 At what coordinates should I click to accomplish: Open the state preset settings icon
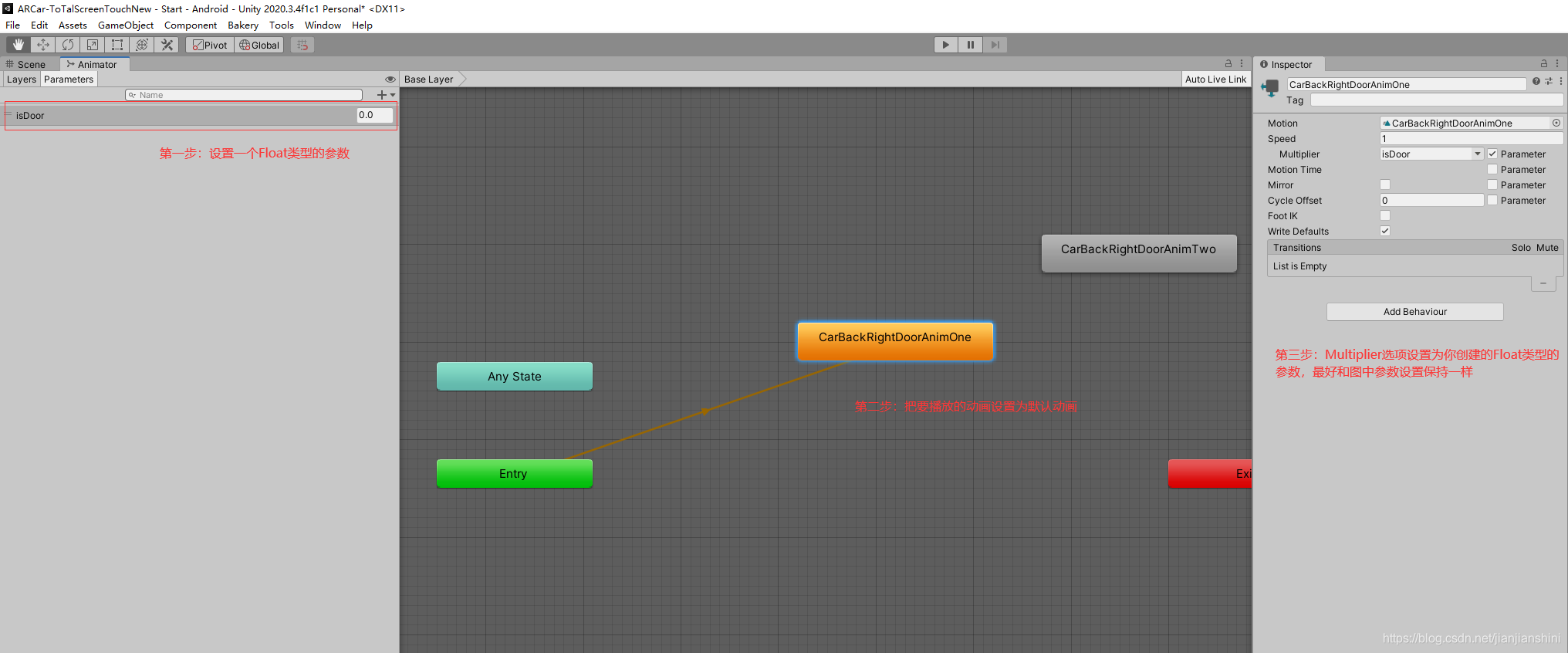tap(1549, 80)
